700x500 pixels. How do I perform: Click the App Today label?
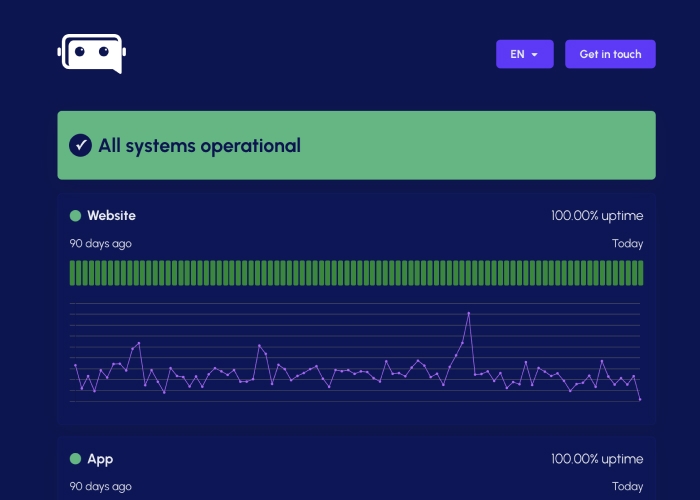627,487
